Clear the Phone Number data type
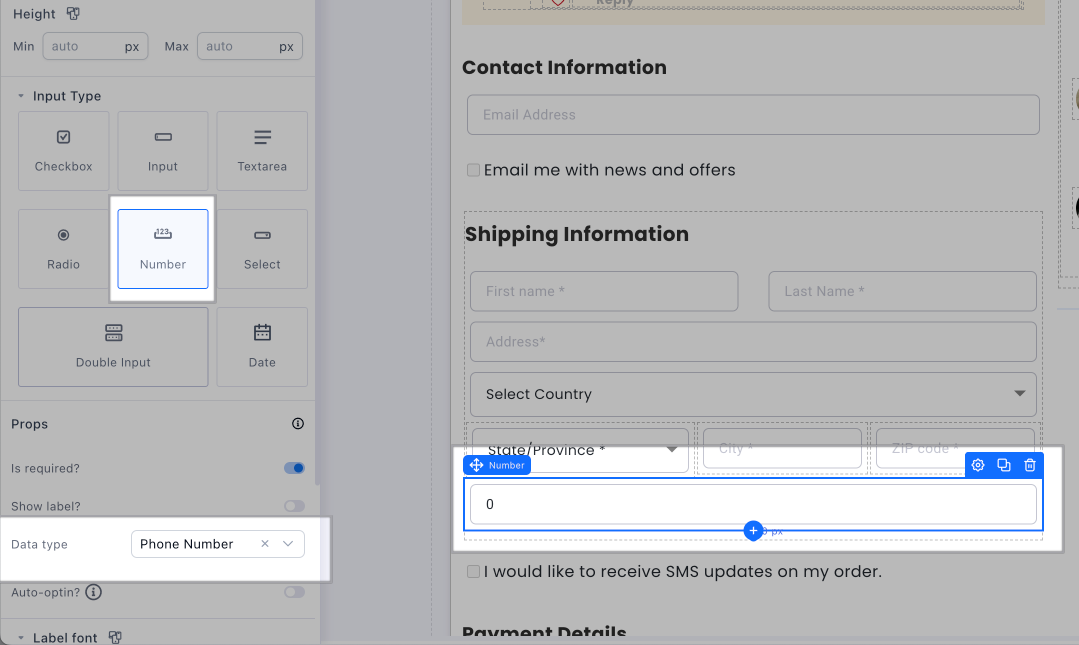 tap(265, 544)
